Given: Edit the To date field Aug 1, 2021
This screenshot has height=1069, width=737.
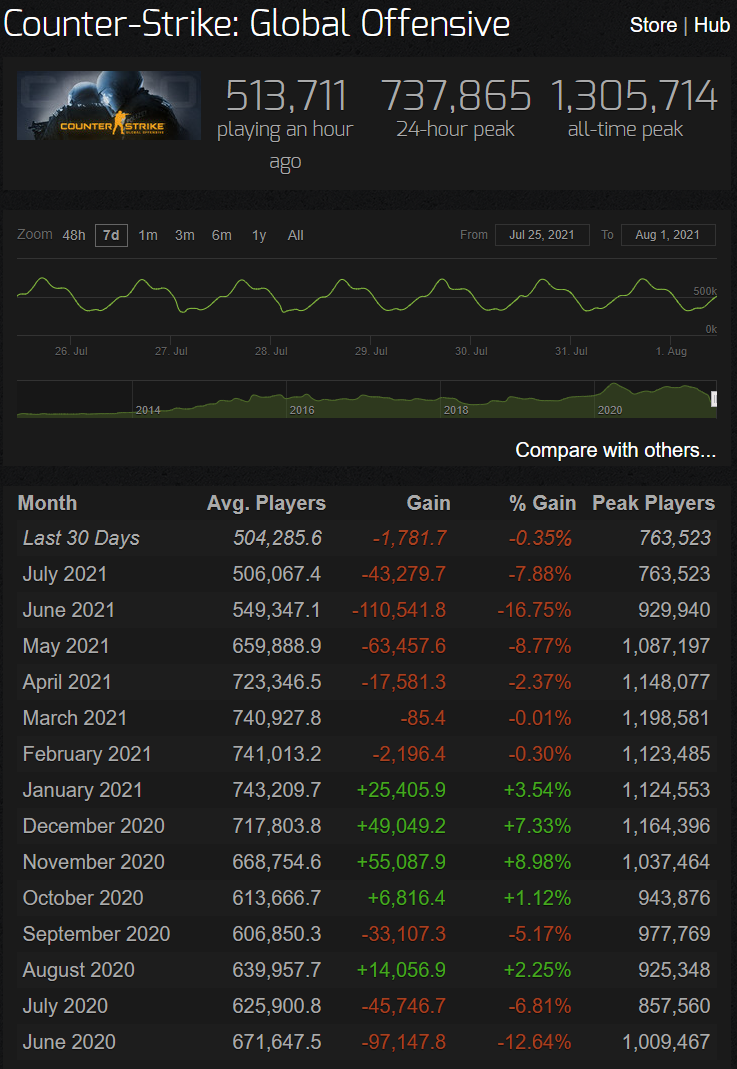Looking at the screenshot, I should (x=668, y=235).
